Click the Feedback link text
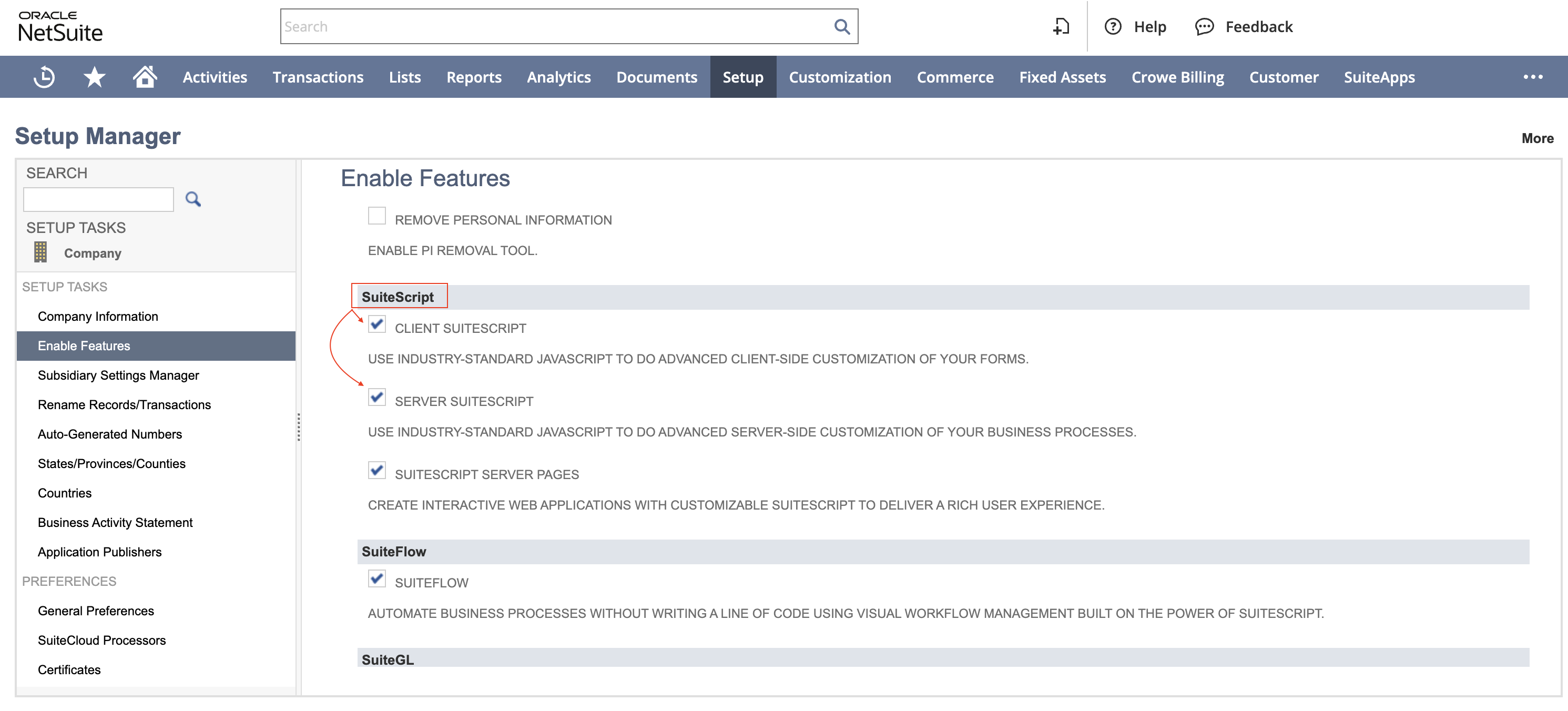The width and height of the screenshot is (1568, 711). (x=1259, y=27)
